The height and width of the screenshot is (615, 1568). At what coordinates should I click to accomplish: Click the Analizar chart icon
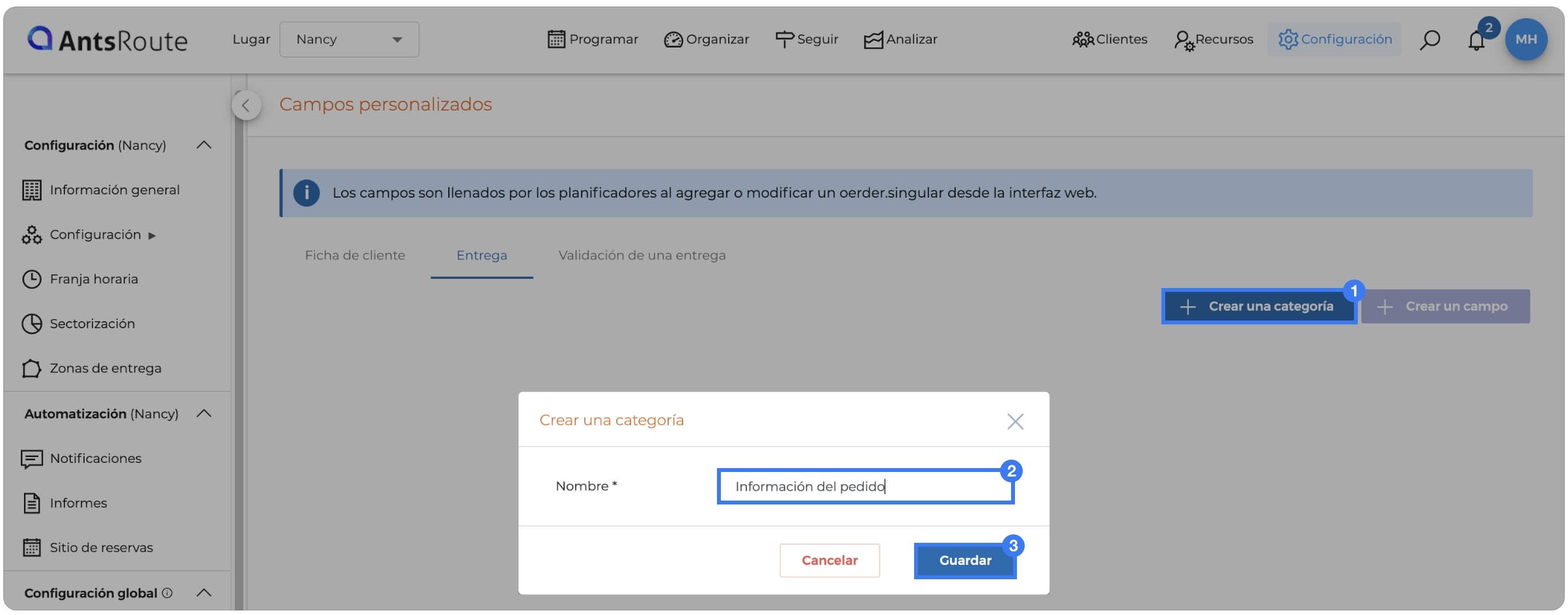873,40
